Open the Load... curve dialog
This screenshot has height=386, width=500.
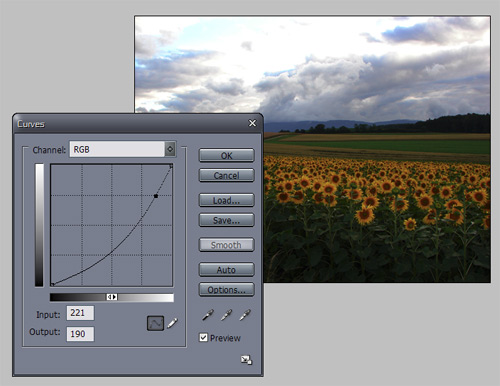tap(226, 200)
